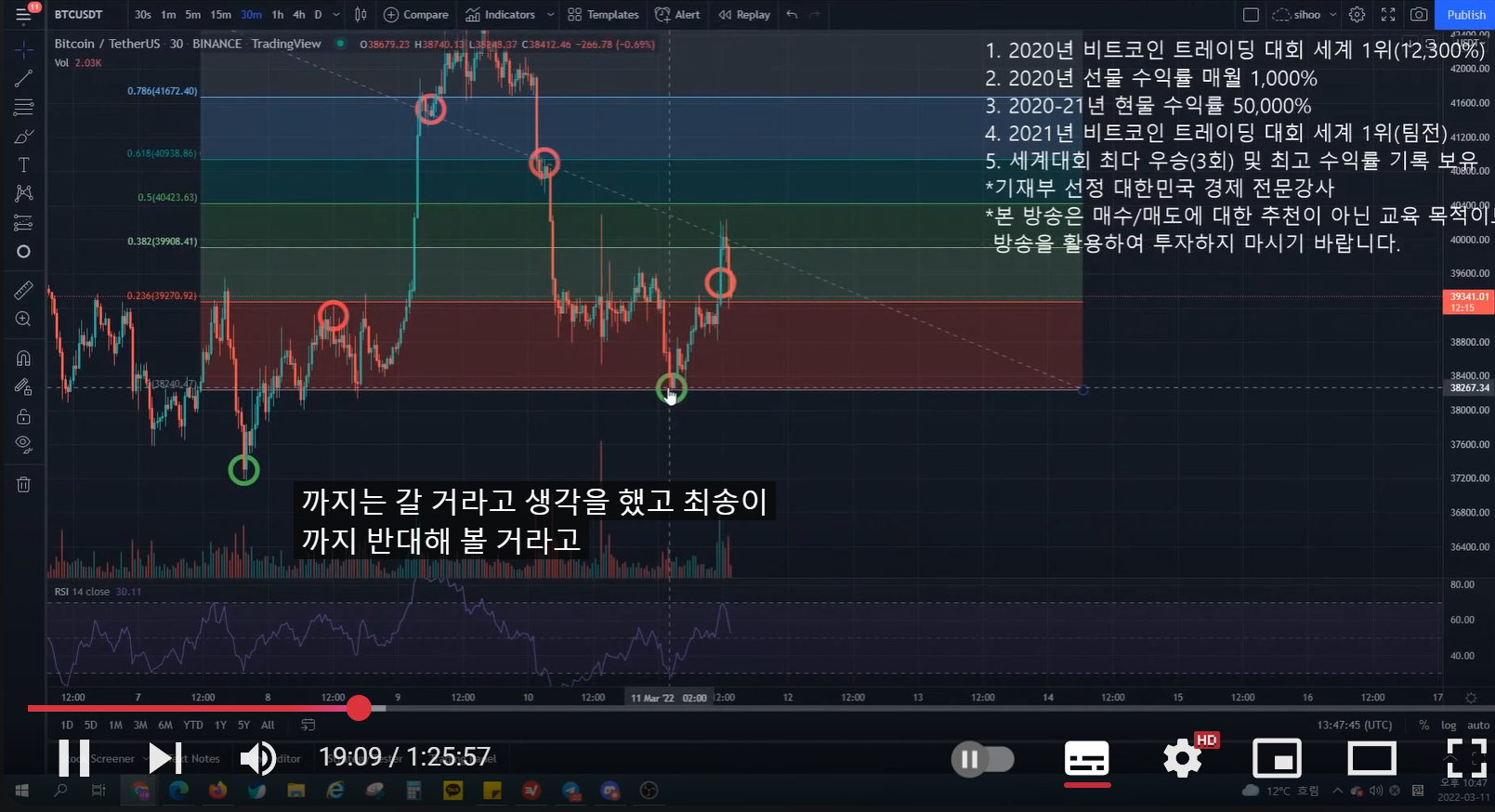The image size is (1495, 812).
Task: Create an Alert
Action: click(x=677, y=14)
